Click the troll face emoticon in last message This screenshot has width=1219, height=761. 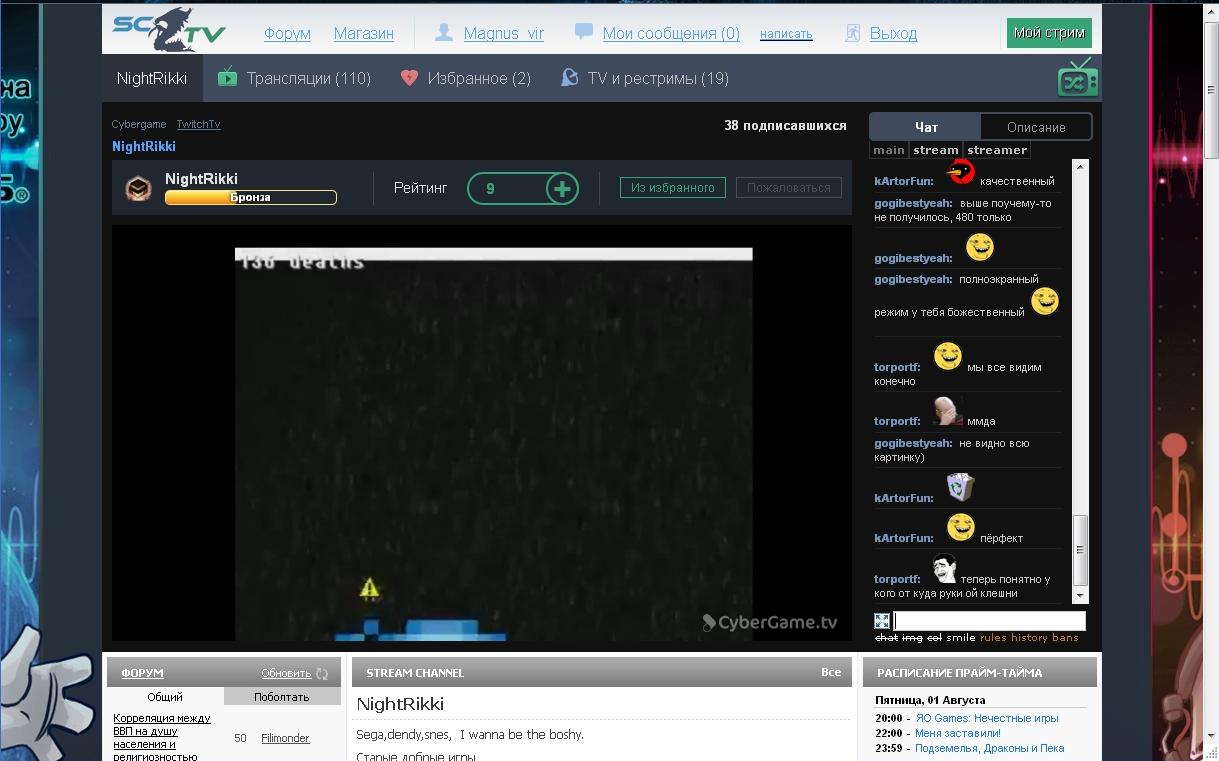pyautogui.click(x=945, y=569)
